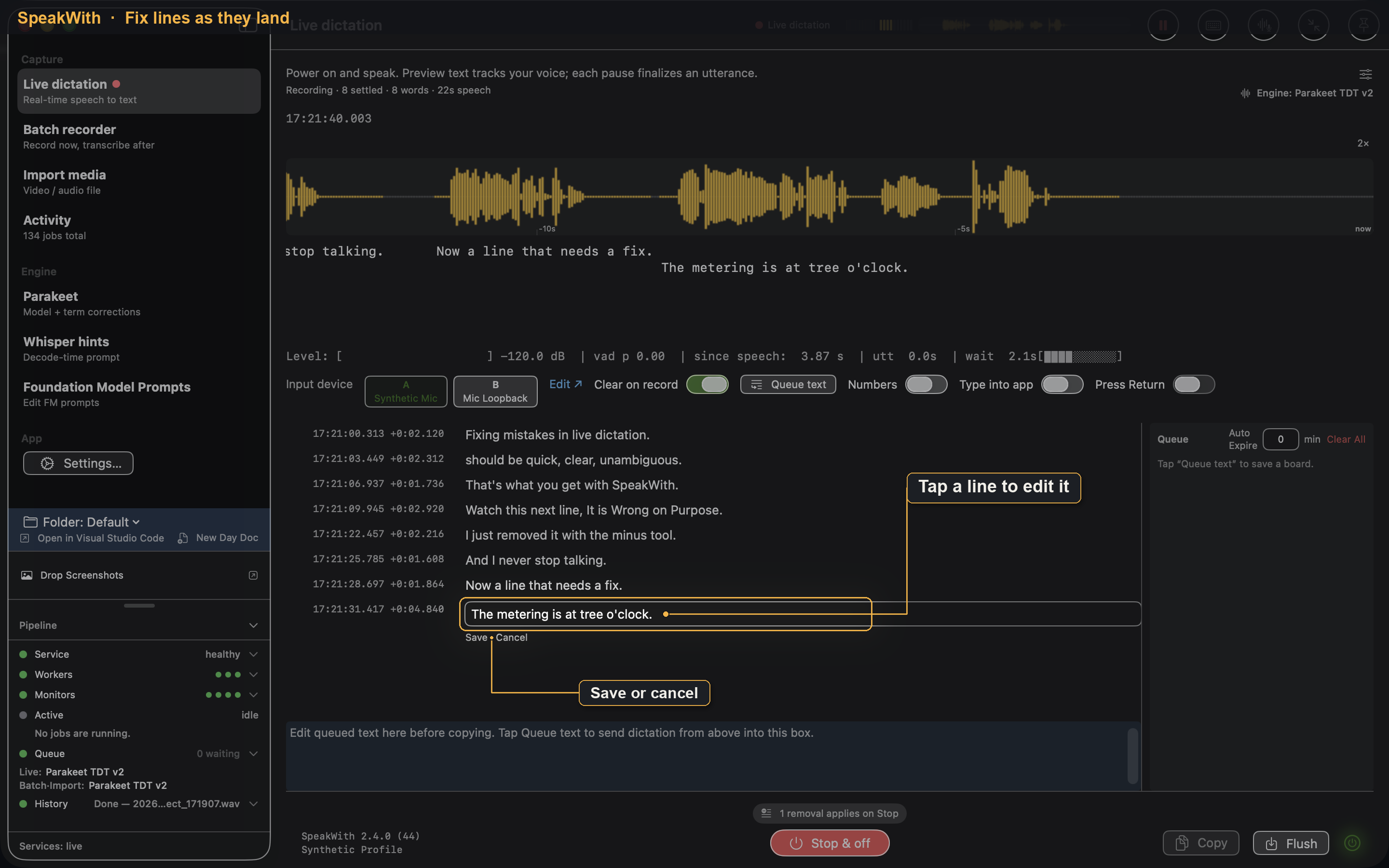
Task: Click the red recording dot beside Live dictation
Action: [117, 84]
